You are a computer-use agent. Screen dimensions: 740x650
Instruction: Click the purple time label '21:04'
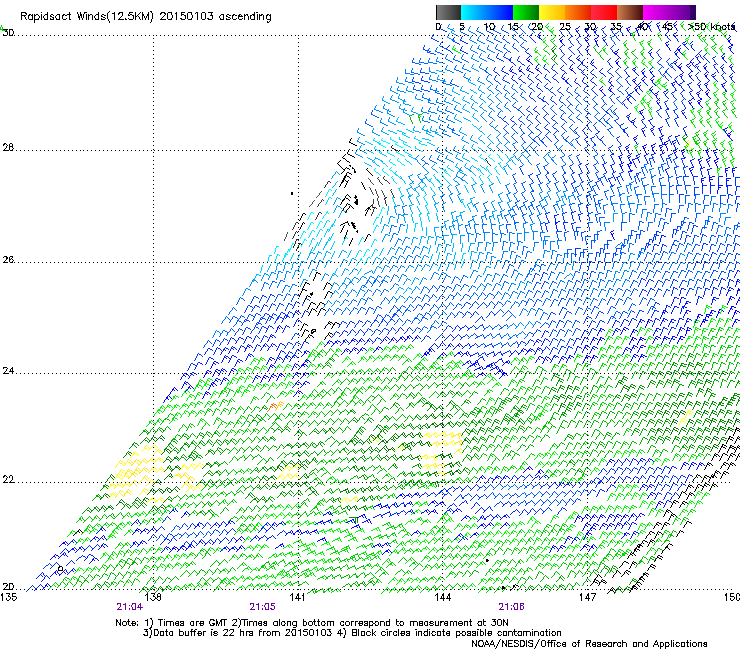click(129, 607)
